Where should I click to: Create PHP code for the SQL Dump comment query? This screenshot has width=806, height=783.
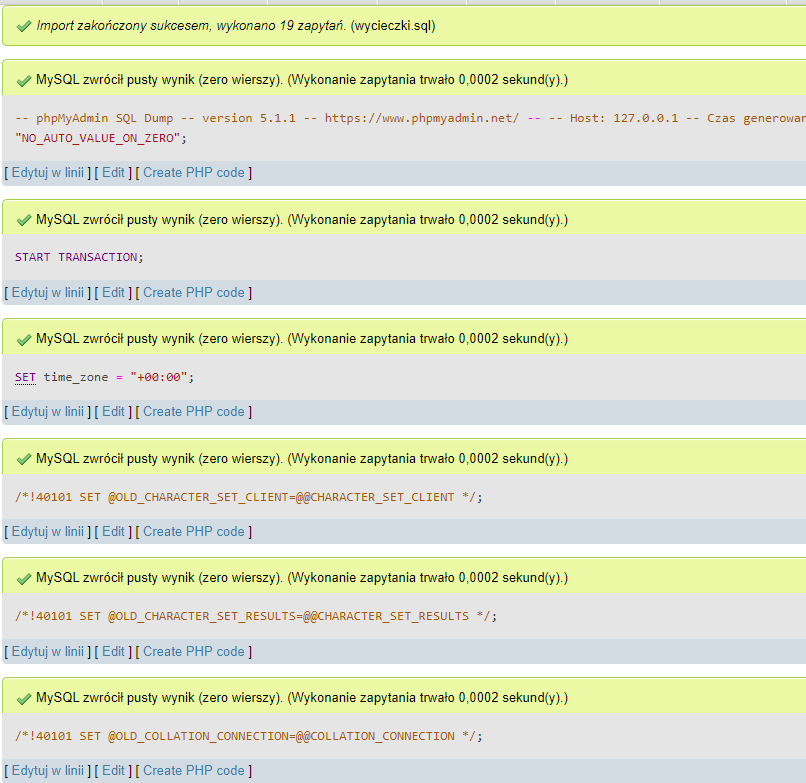click(193, 172)
